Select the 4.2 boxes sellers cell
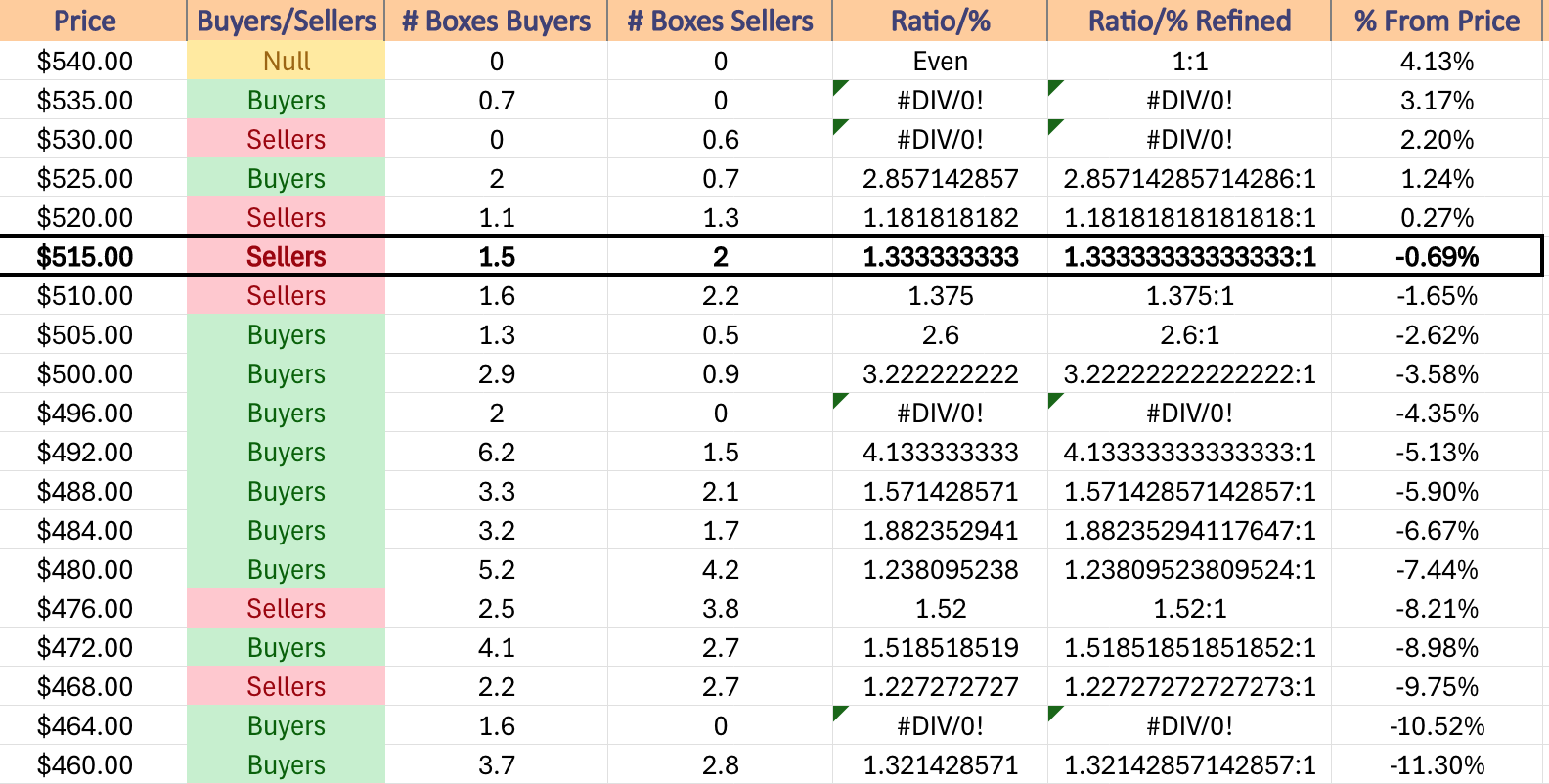 720,569
